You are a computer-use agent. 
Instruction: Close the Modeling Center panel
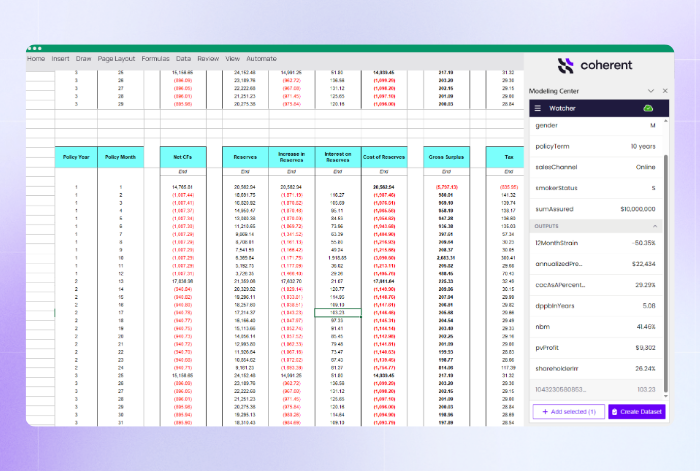665,90
